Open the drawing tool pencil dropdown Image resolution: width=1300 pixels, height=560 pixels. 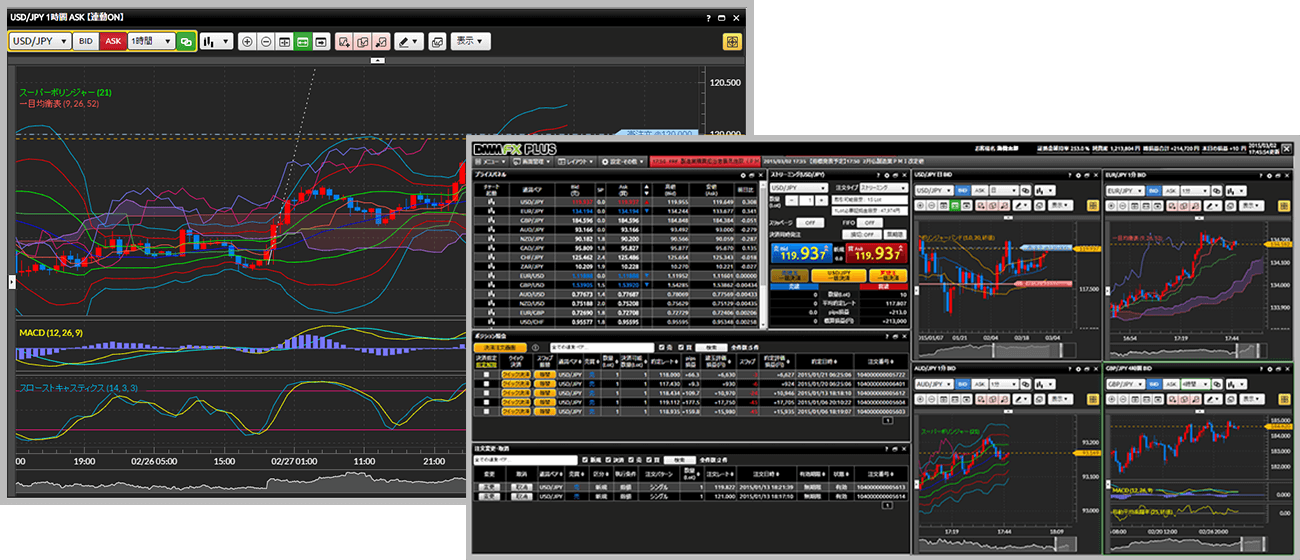pyautogui.click(x=409, y=41)
